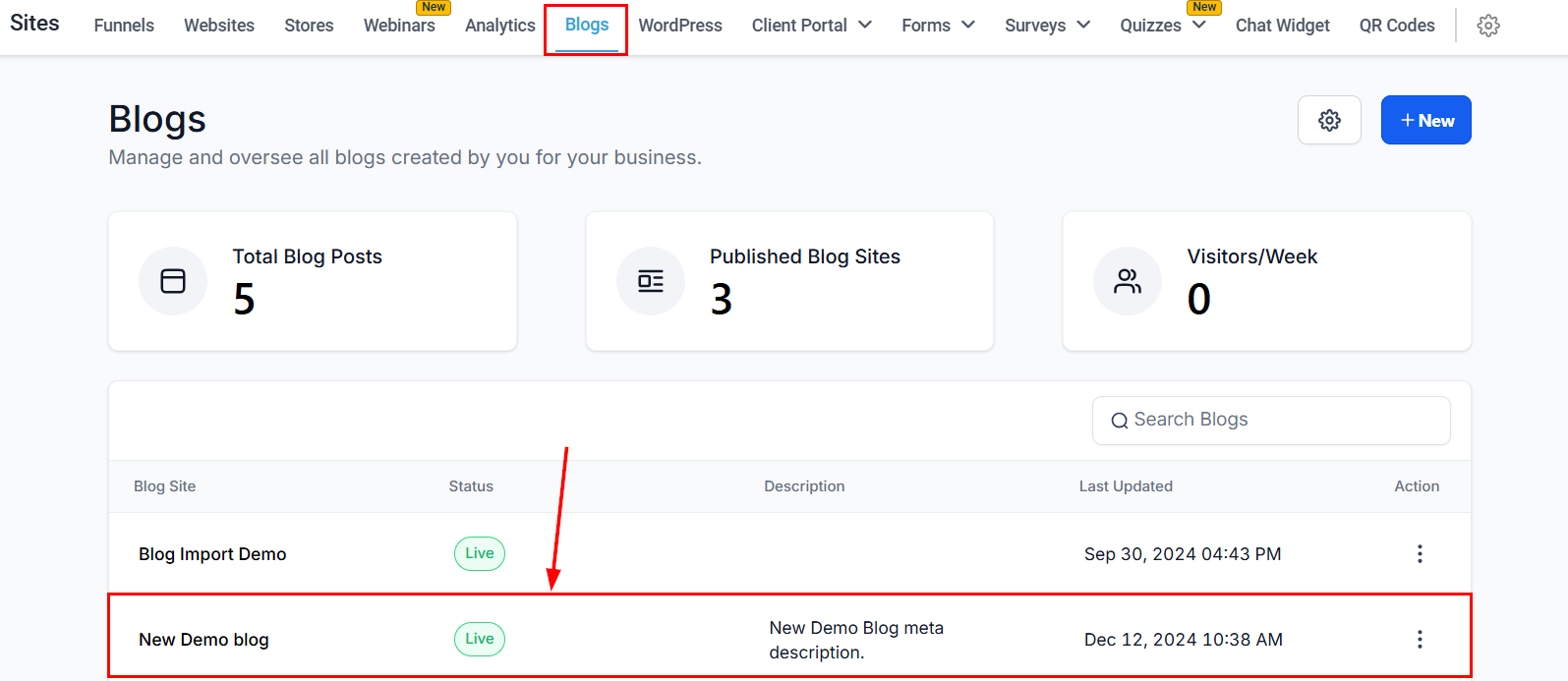Click the Published Blog Sites card icon
Viewport: 1568px width, 681px height.
coord(651,281)
